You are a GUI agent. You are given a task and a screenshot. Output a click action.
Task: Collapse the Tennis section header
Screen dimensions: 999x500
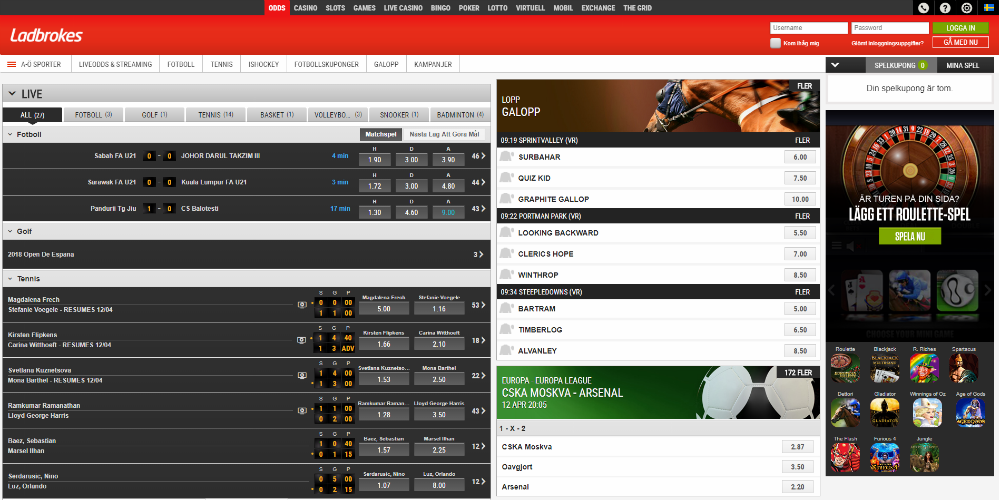[x=10, y=278]
